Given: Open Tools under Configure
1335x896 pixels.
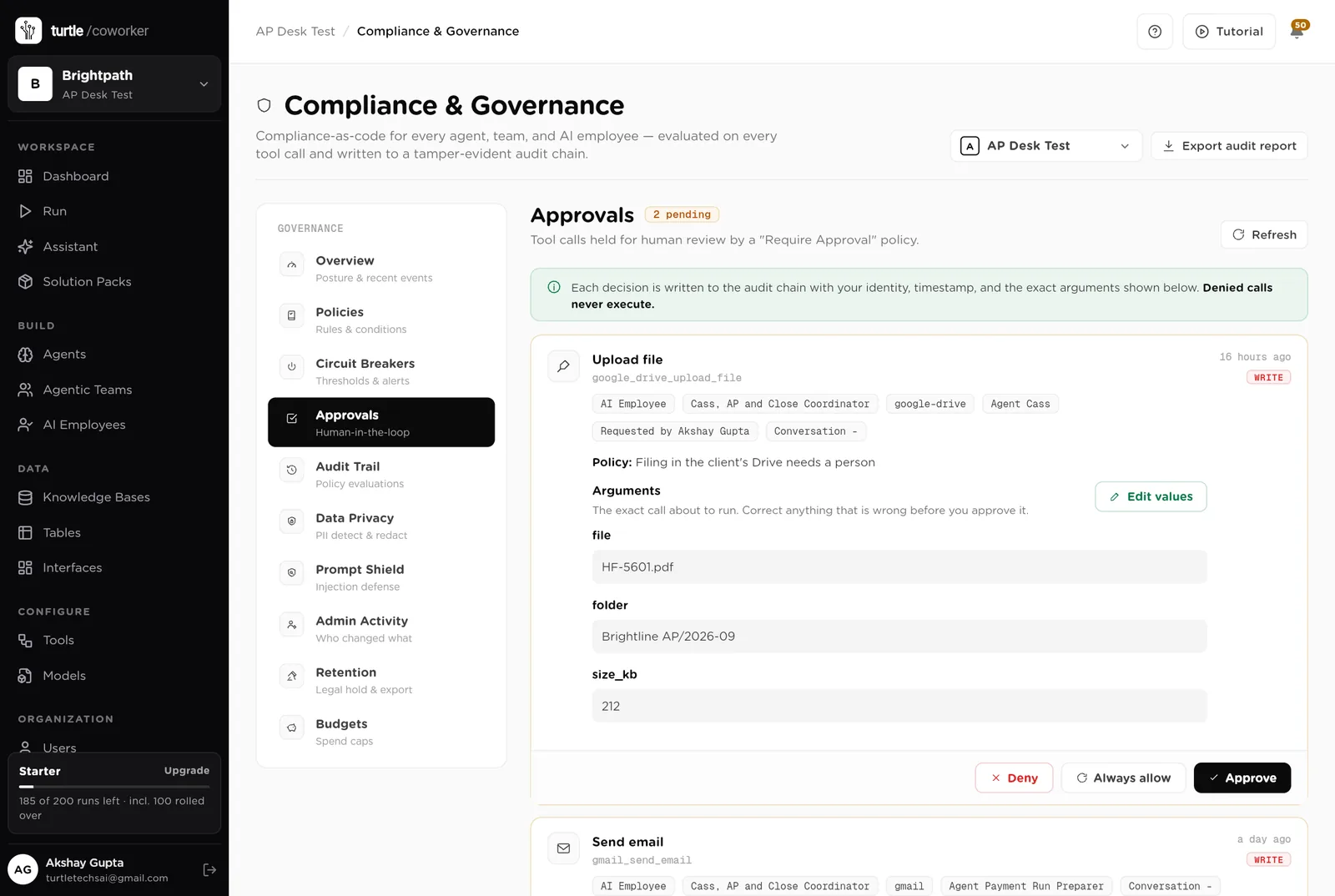Looking at the screenshot, I should [x=58, y=641].
